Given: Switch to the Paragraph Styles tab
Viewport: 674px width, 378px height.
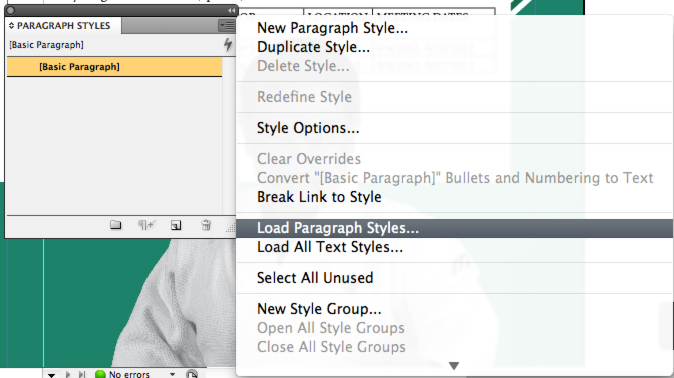Looking at the screenshot, I should pos(63,26).
